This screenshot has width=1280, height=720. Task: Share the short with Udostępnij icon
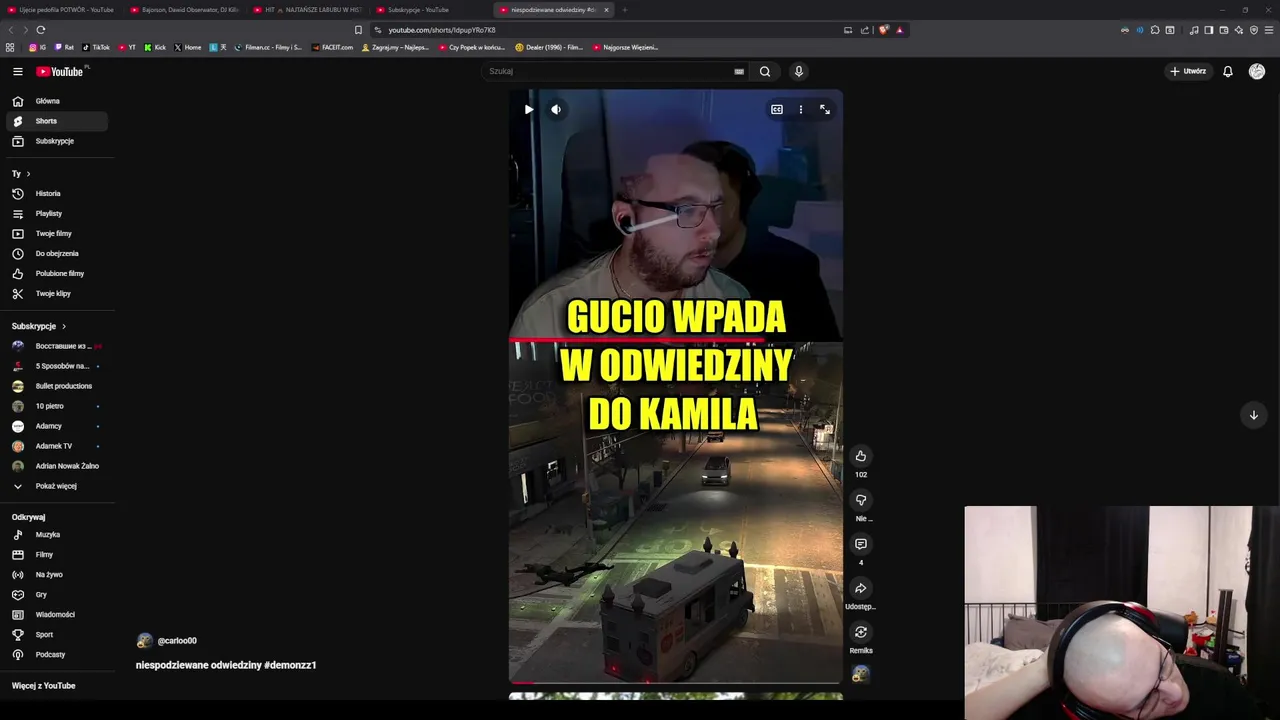[860, 588]
